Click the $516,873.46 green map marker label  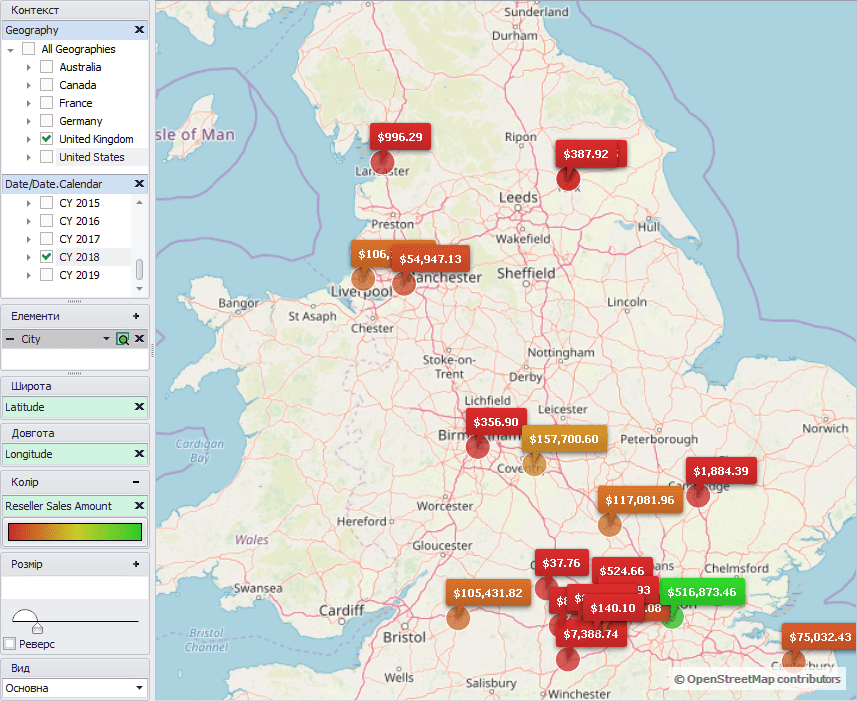pyautogui.click(x=702, y=592)
